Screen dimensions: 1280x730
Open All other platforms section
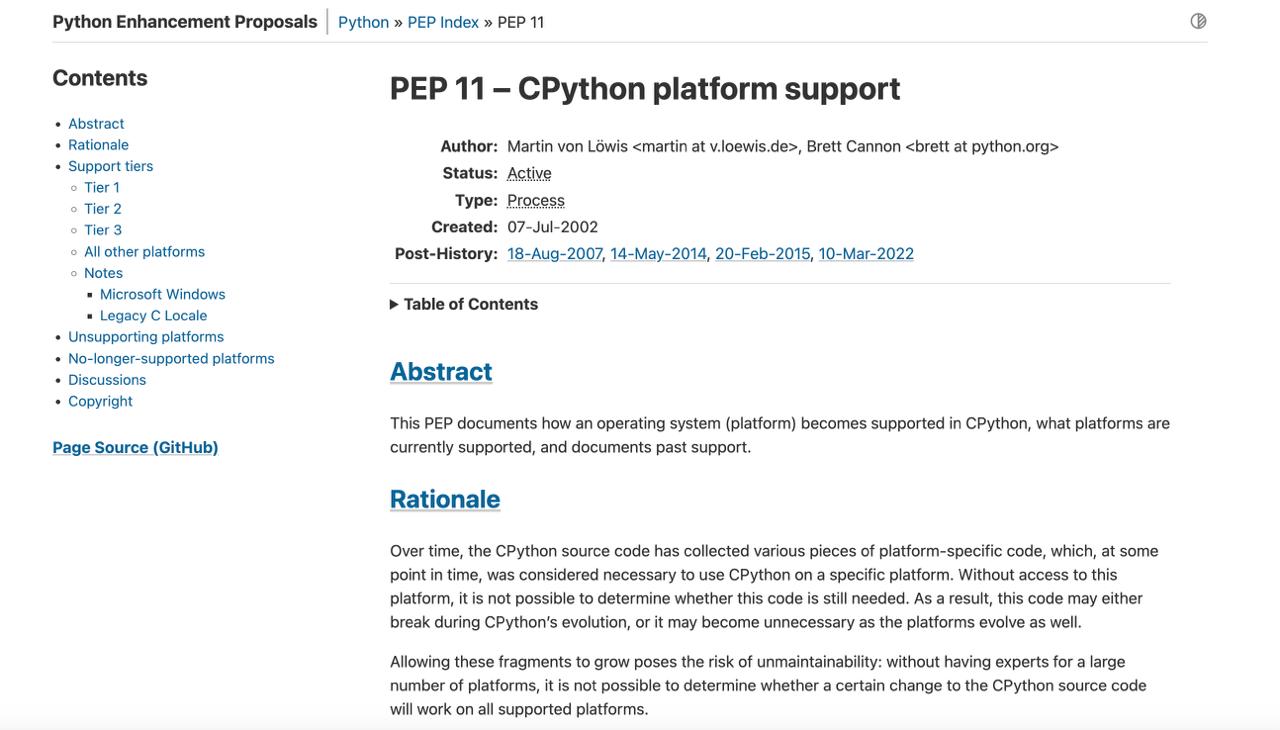pyautogui.click(x=143, y=251)
